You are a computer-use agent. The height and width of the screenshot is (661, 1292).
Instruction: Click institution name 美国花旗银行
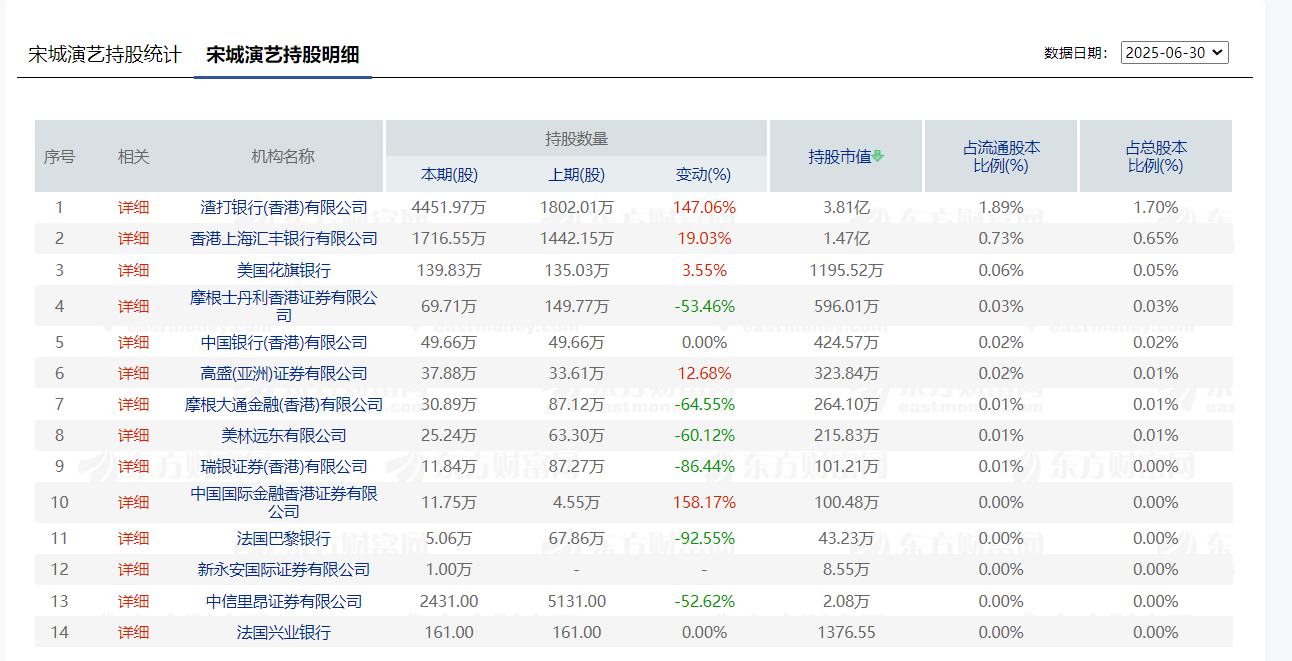click(284, 270)
